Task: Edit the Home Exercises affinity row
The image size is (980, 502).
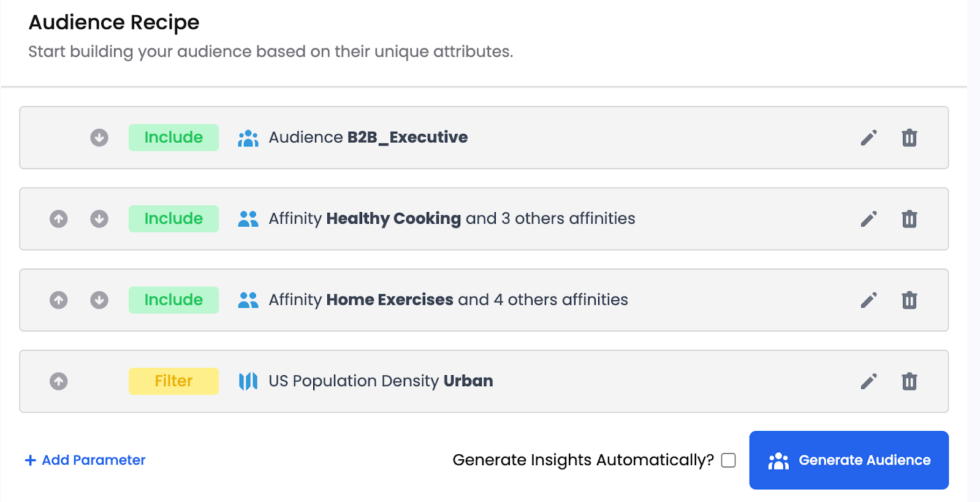Action: pos(868,300)
